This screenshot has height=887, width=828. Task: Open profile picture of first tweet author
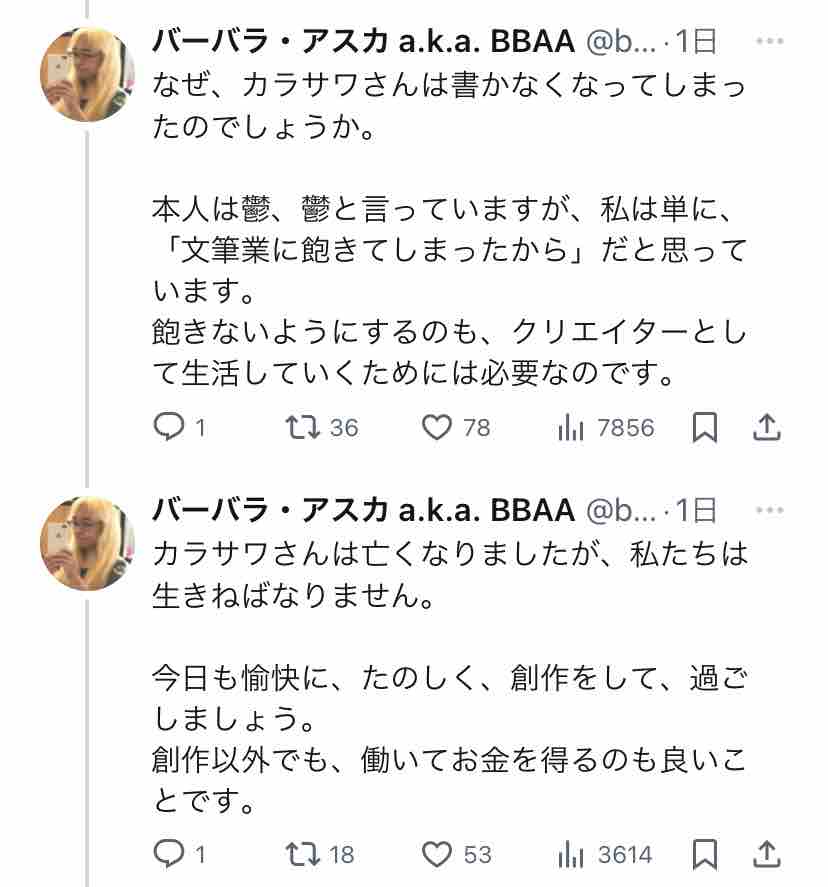(87, 74)
